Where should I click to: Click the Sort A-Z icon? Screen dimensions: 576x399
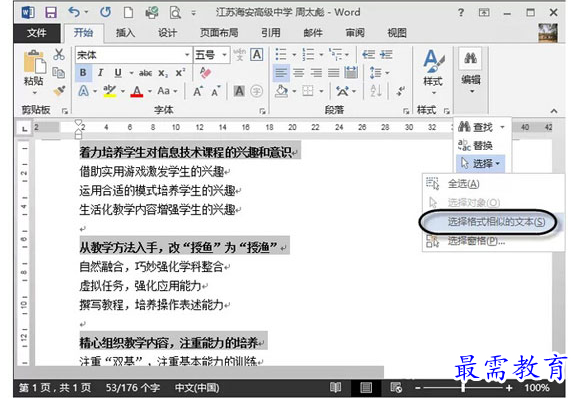point(376,90)
